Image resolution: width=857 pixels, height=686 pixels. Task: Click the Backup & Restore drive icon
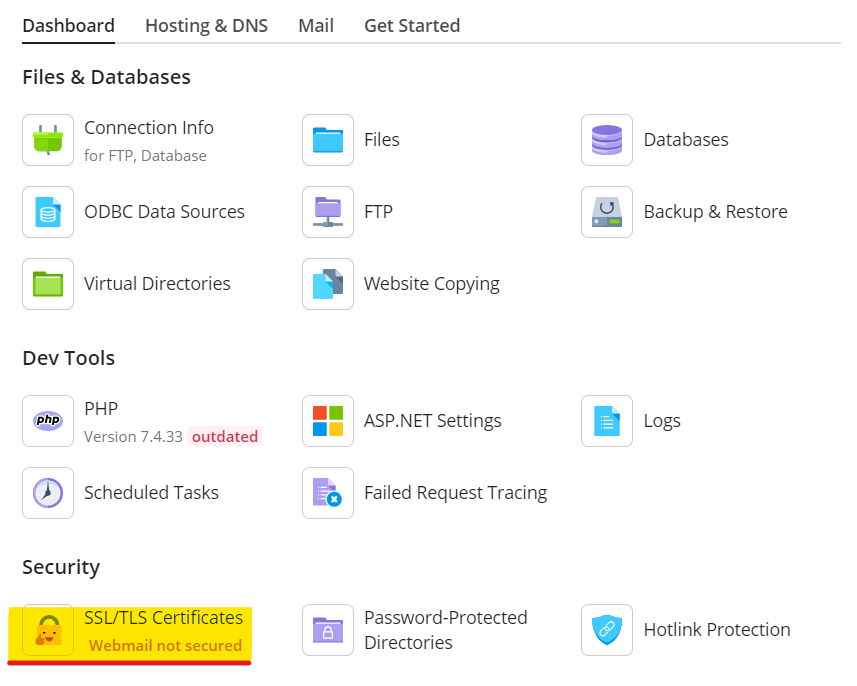(607, 212)
